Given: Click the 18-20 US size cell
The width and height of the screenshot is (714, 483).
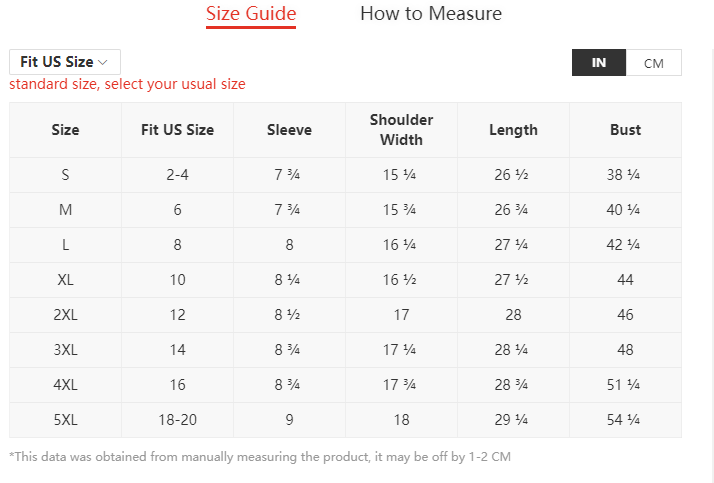Looking at the screenshot, I should click(x=177, y=420).
